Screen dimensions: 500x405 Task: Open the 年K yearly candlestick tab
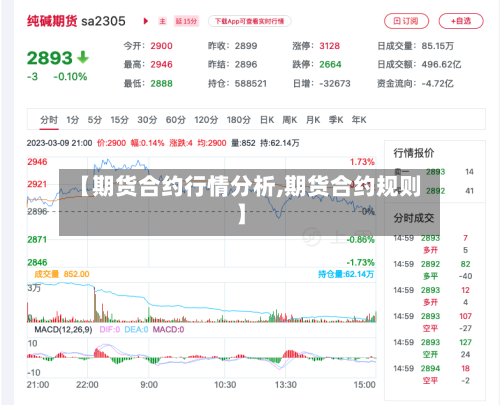pos(359,120)
